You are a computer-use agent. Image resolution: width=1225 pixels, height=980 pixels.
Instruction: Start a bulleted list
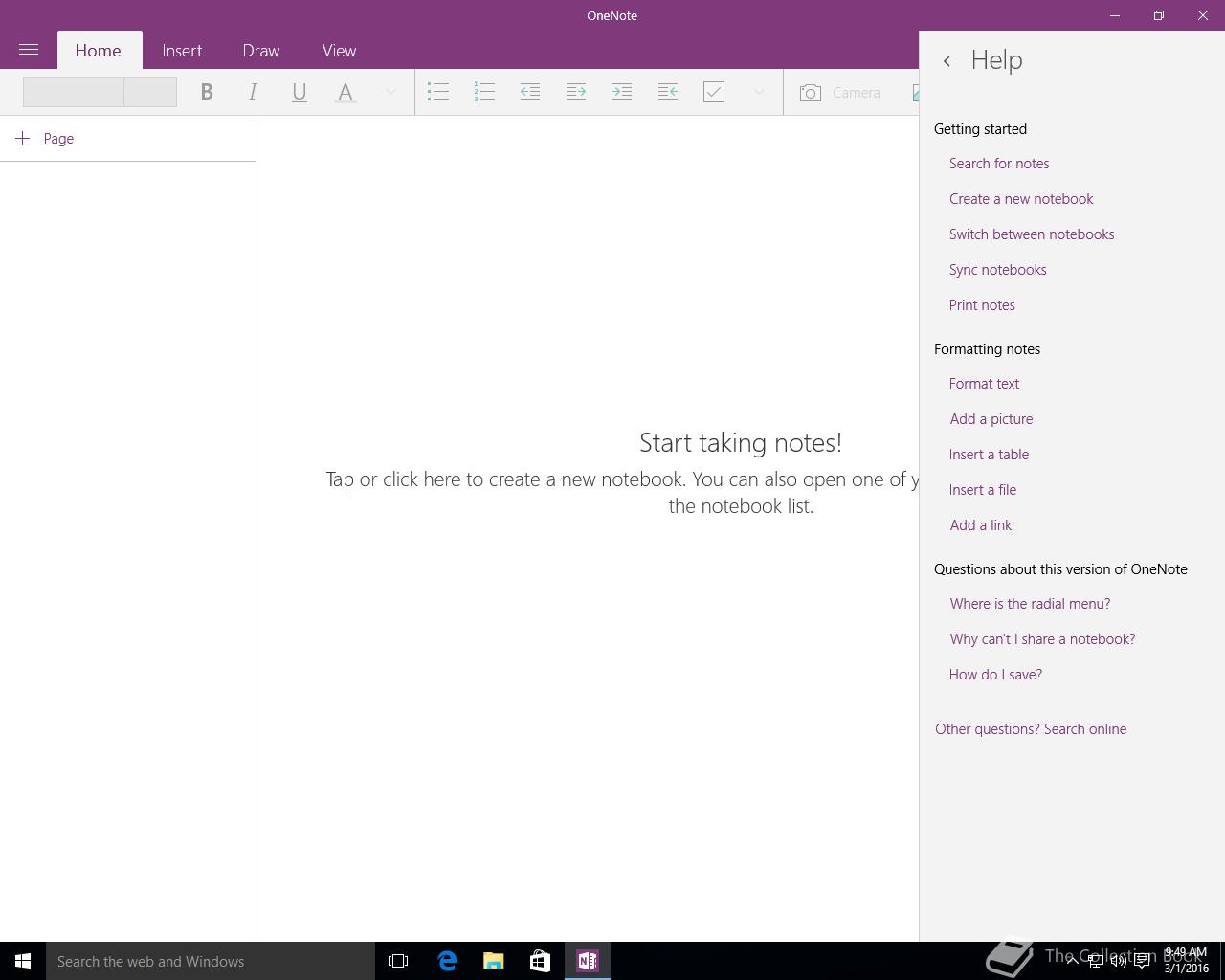pos(438,92)
